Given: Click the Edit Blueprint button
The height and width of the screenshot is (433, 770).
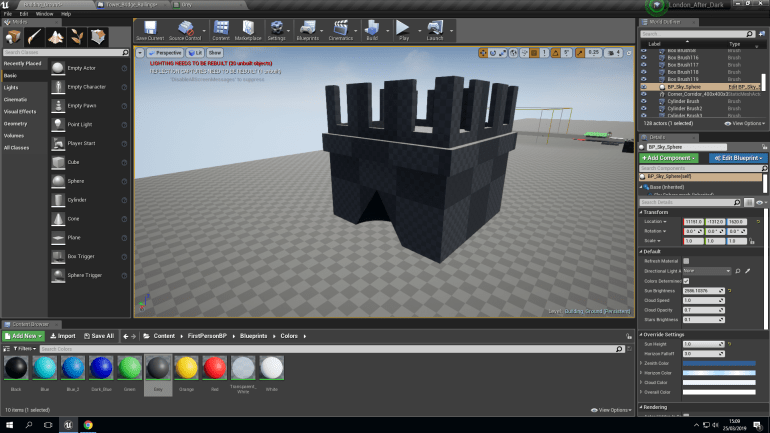Looking at the screenshot, I should click(738, 158).
